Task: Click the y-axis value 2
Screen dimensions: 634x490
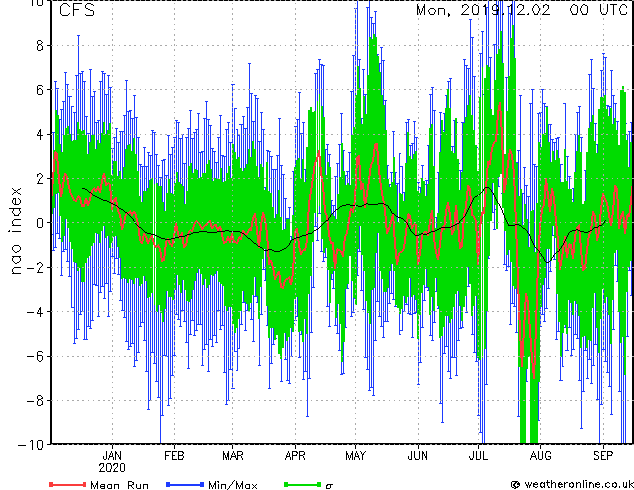Action: pos(40,179)
